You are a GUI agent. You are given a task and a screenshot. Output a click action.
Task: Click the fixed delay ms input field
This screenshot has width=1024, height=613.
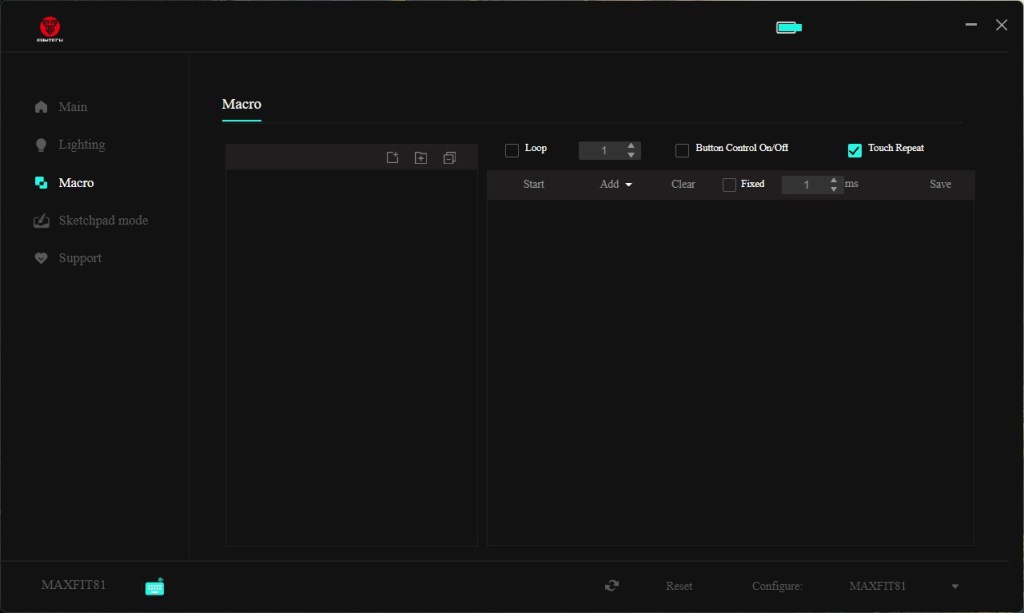tap(805, 185)
